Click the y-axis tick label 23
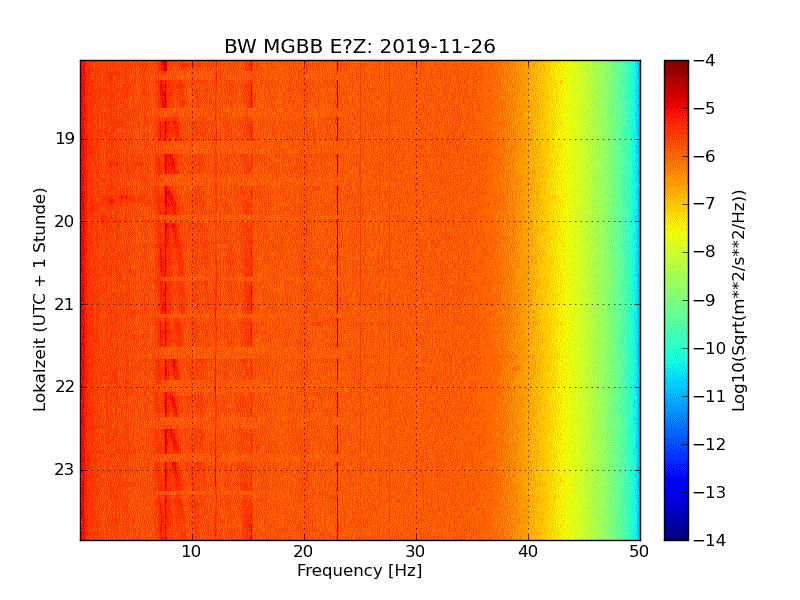This screenshot has height=600, width=800. point(65,470)
